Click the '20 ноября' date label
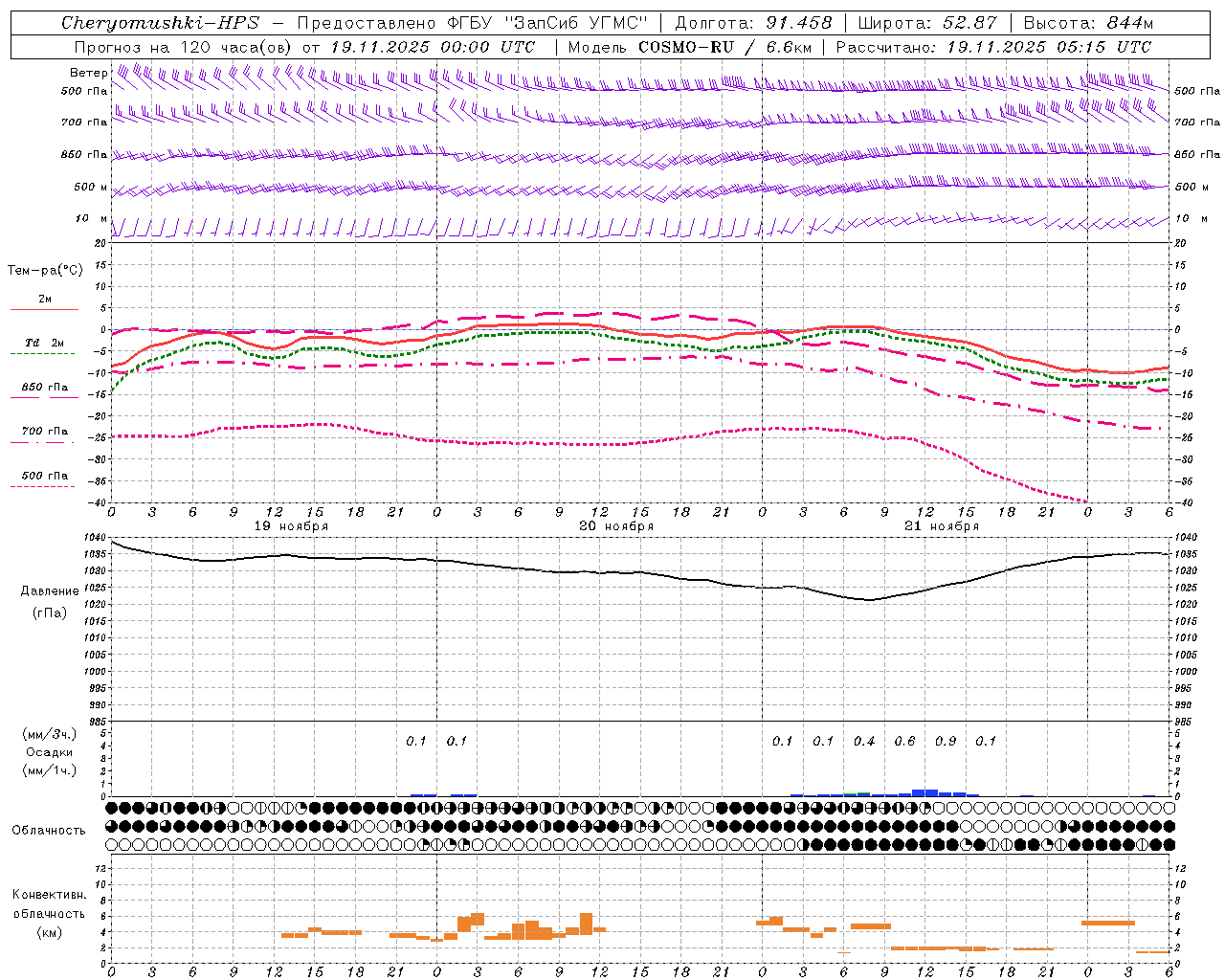 (x=616, y=525)
